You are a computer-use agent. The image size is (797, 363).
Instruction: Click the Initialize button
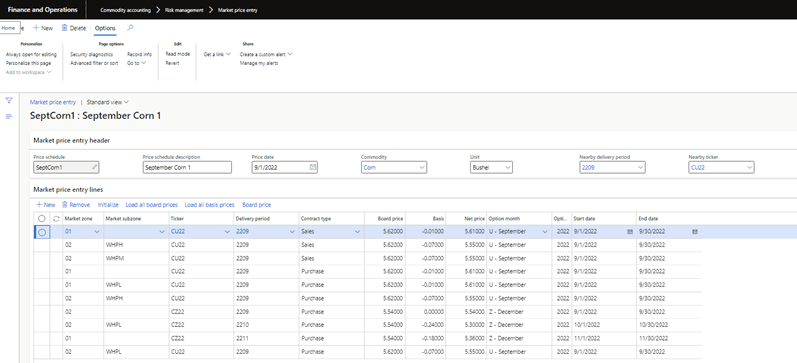point(108,205)
